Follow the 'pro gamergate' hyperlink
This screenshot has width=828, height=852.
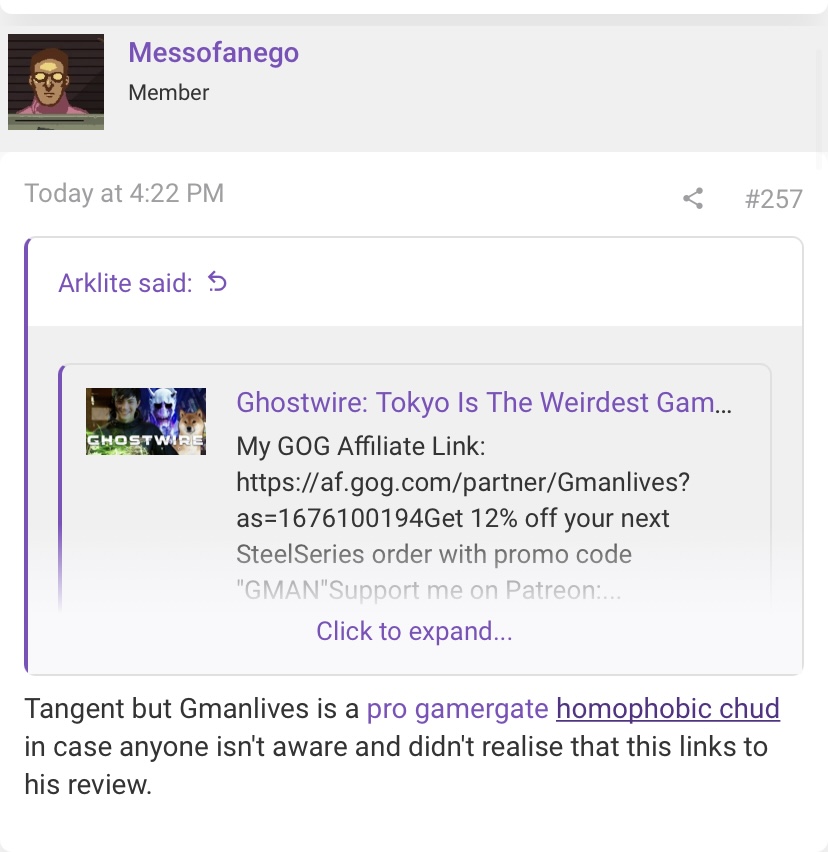coord(457,709)
